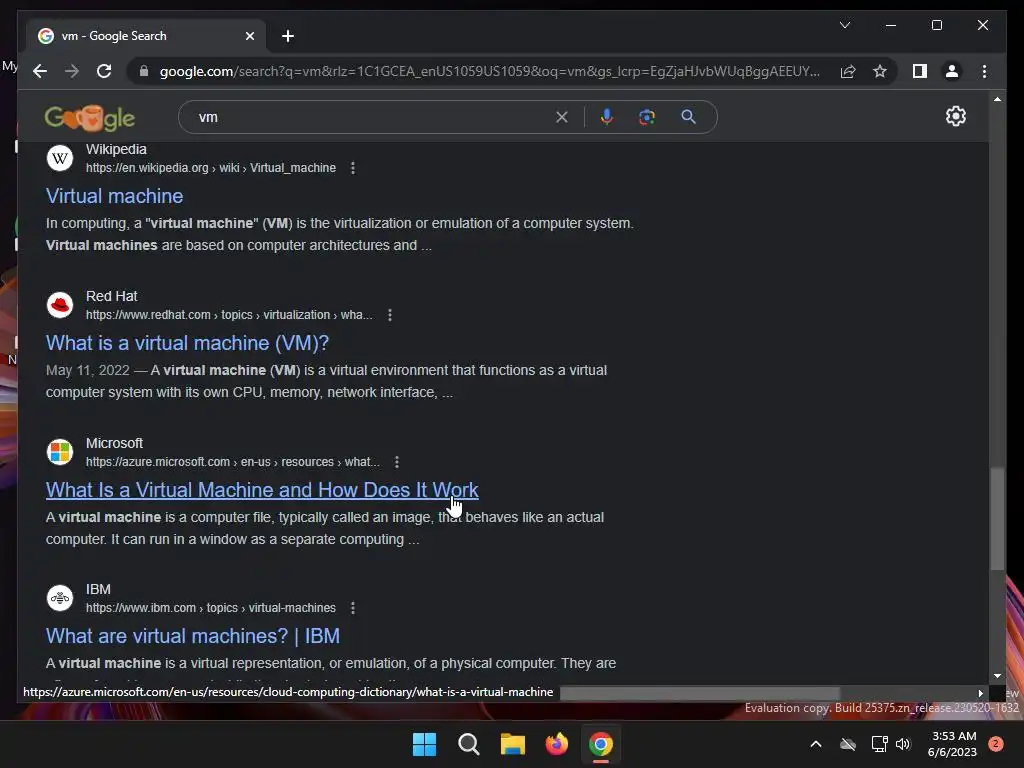Open Windows taskbar search

pos(468,744)
